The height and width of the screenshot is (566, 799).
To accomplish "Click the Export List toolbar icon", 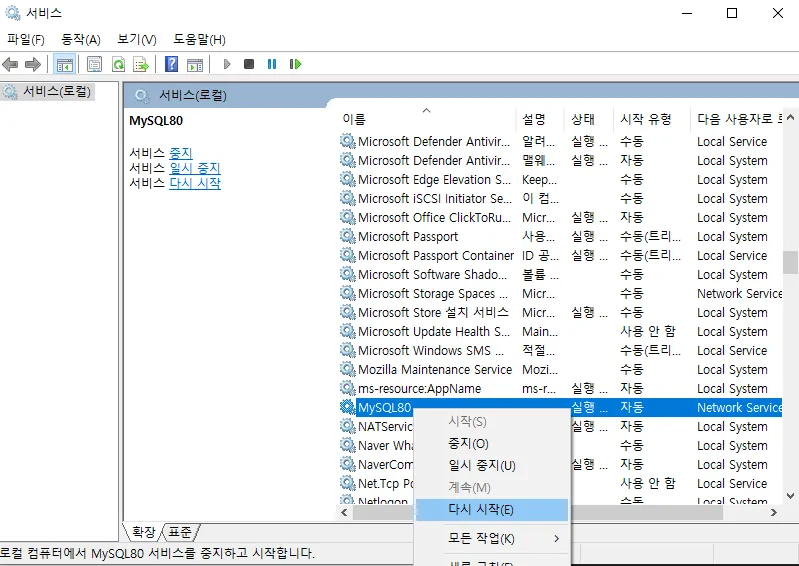I will point(141,64).
